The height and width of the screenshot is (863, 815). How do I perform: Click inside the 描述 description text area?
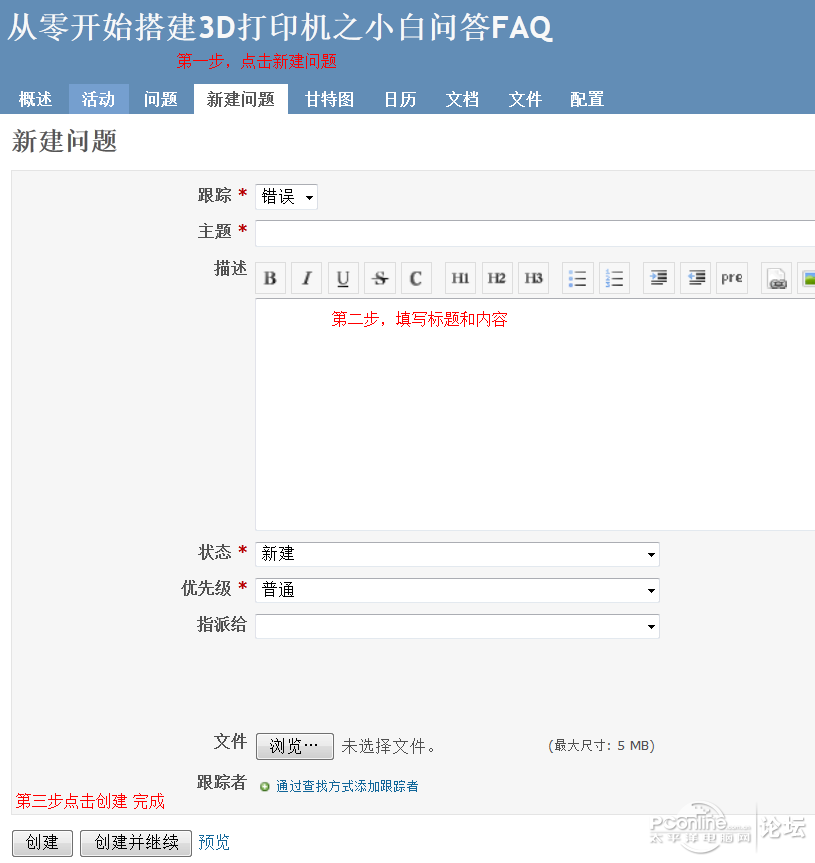click(535, 414)
